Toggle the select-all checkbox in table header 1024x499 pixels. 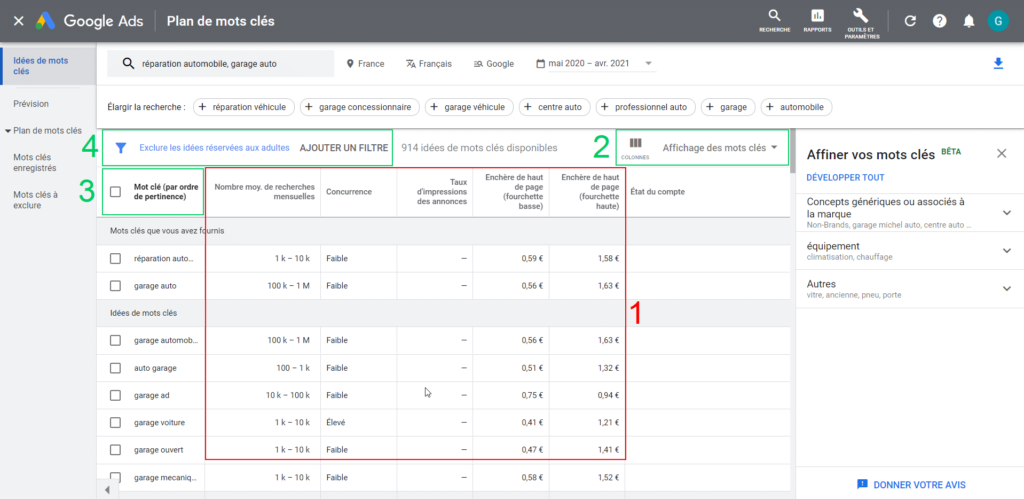116,191
